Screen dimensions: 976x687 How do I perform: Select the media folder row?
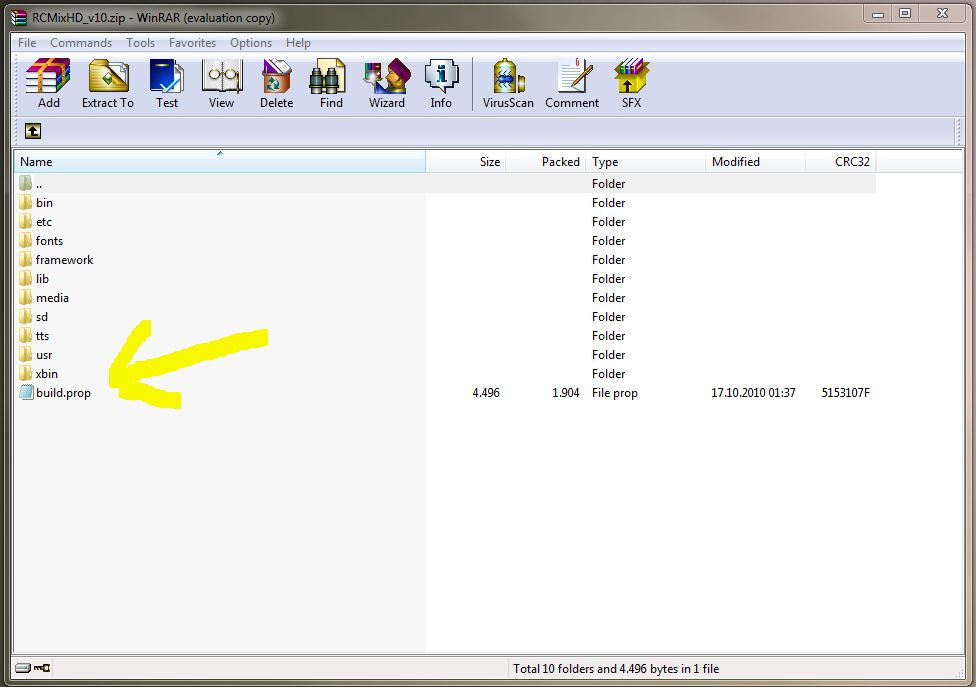tap(445, 297)
